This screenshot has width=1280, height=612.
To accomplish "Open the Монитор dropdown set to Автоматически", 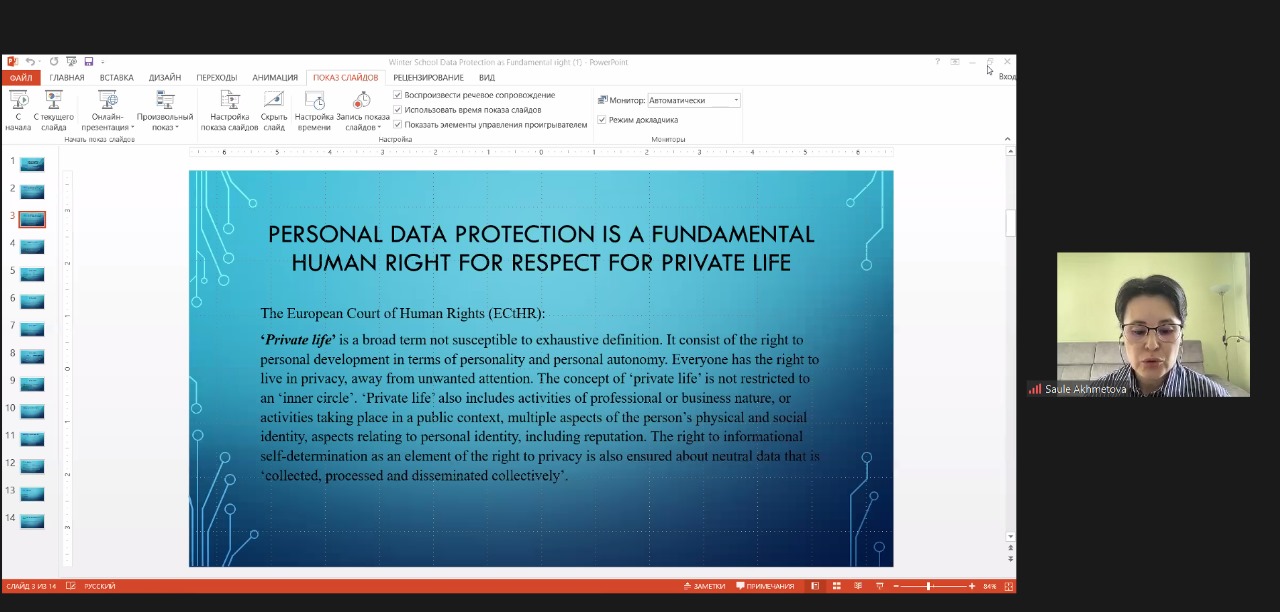I will pyautogui.click(x=694, y=100).
